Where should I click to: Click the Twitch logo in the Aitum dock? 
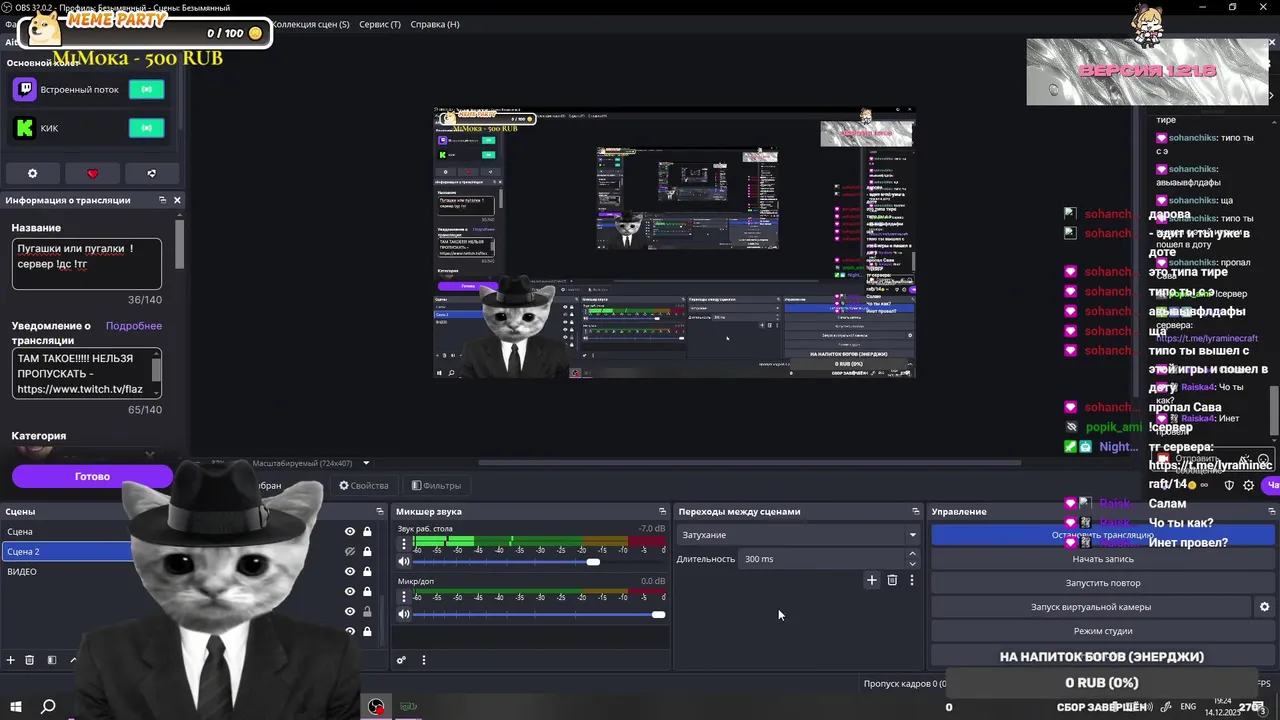pos(25,89)
